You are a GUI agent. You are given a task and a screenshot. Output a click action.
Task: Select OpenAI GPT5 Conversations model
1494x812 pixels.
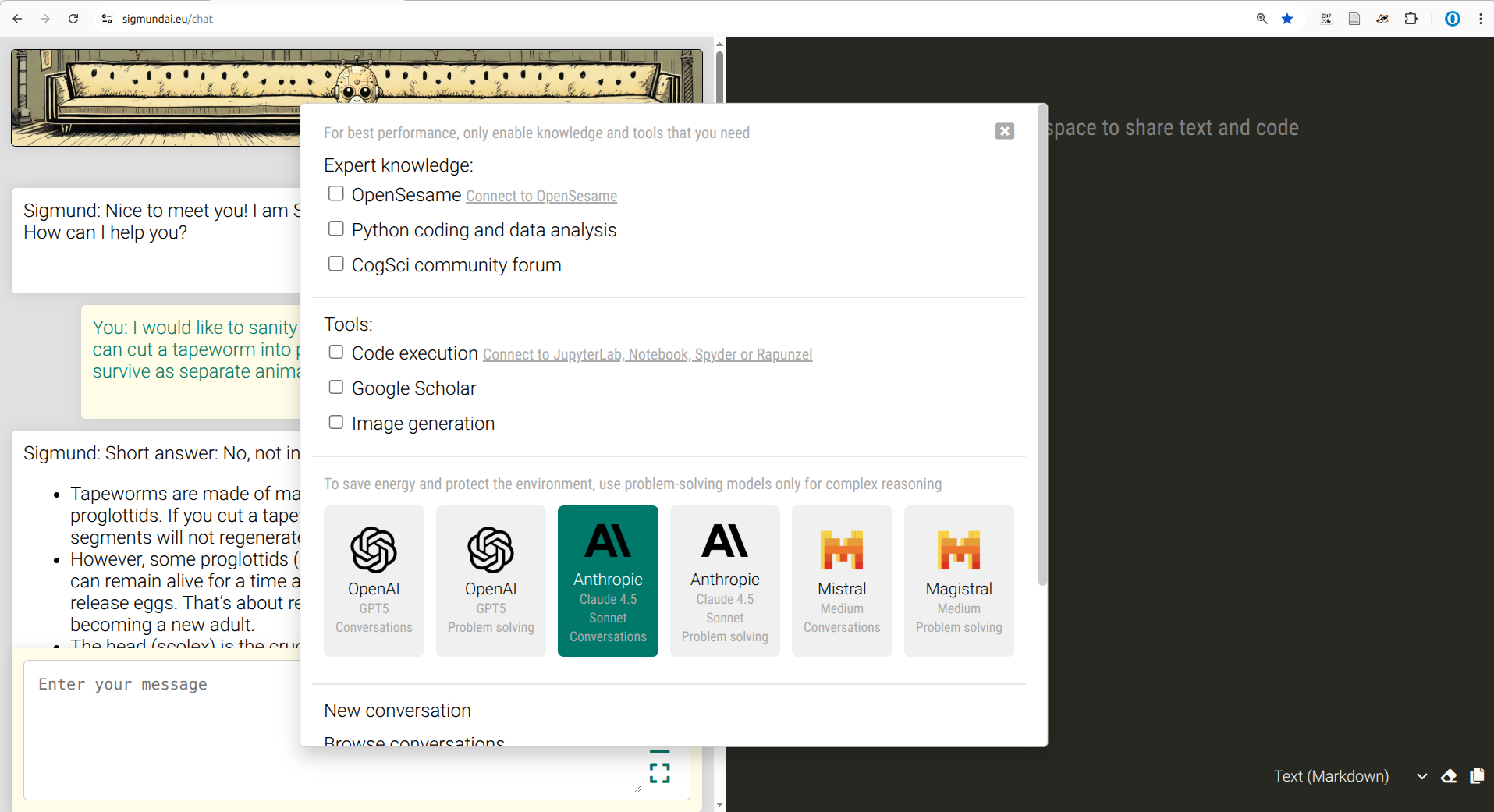tap(374, 580)
